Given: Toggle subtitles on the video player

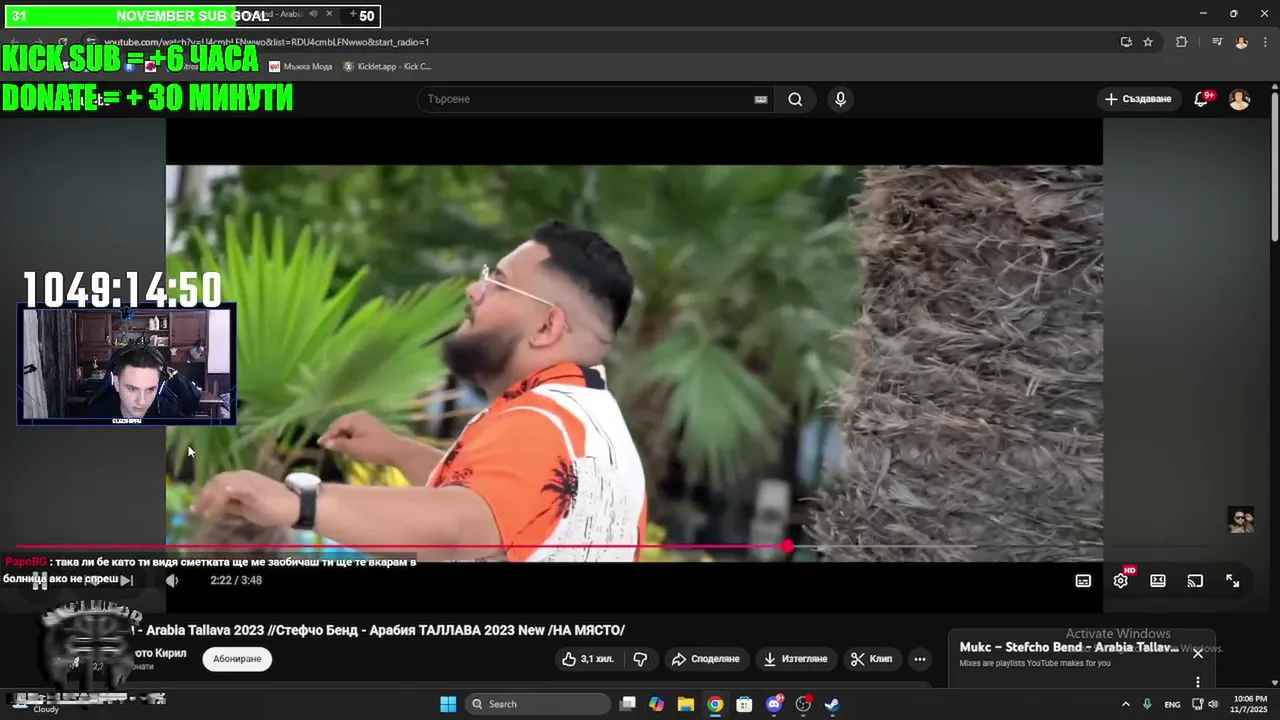Looking at the screenshot, I should [1083, 581].
